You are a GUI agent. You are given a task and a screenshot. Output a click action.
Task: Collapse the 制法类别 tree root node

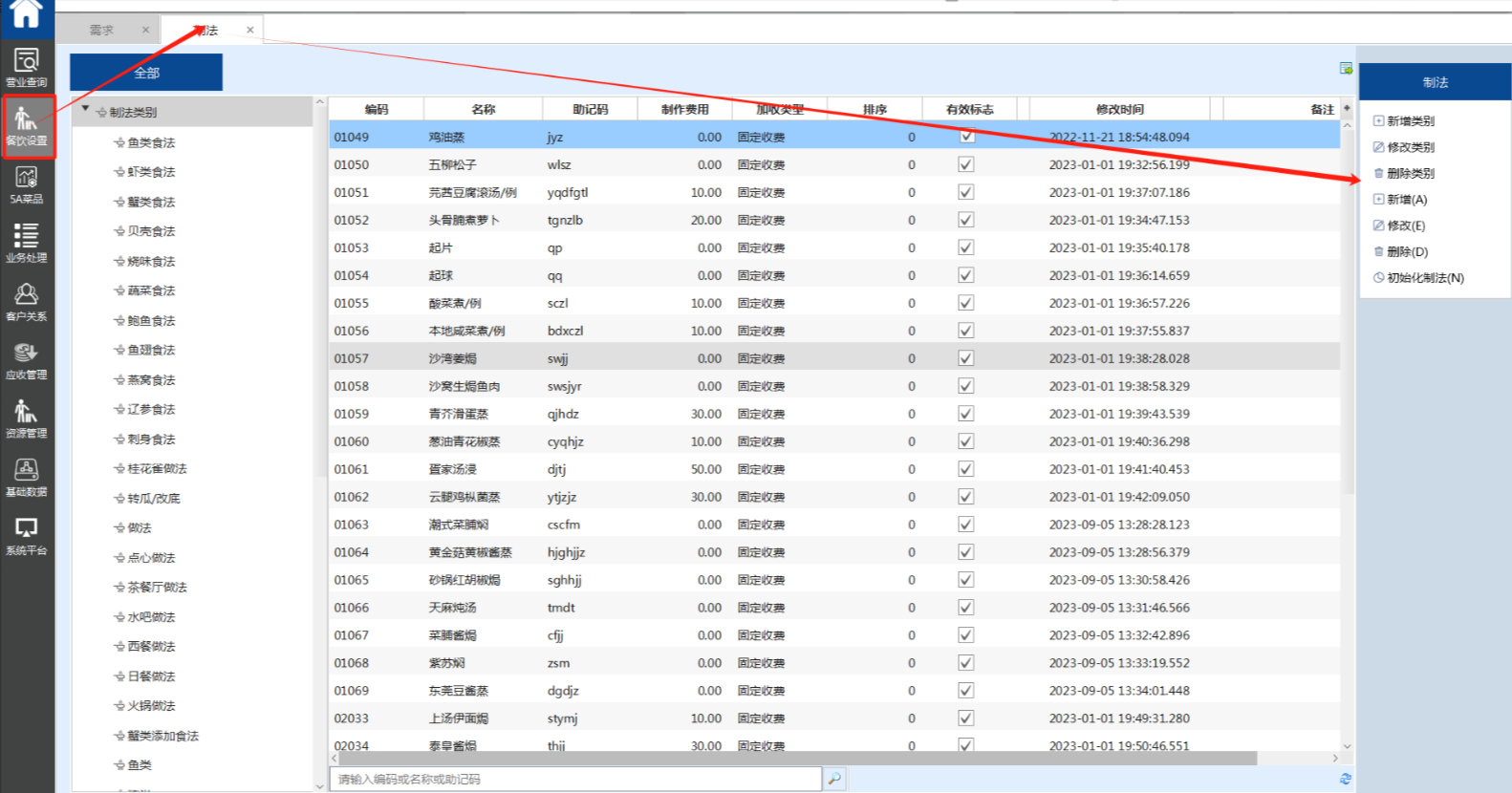86,109
